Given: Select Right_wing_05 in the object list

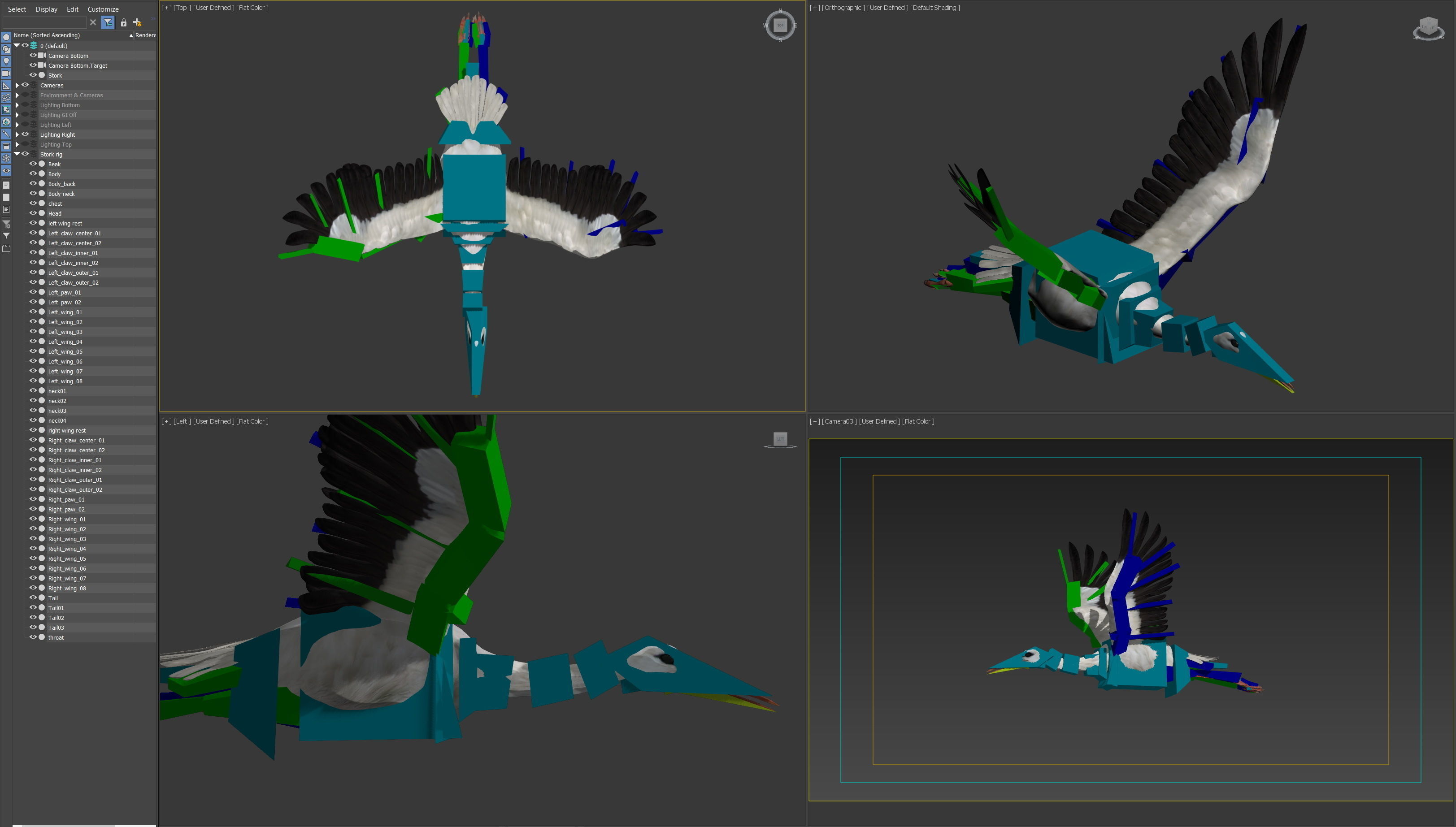Looking at the screenshot, I should [x=67, y=559].
